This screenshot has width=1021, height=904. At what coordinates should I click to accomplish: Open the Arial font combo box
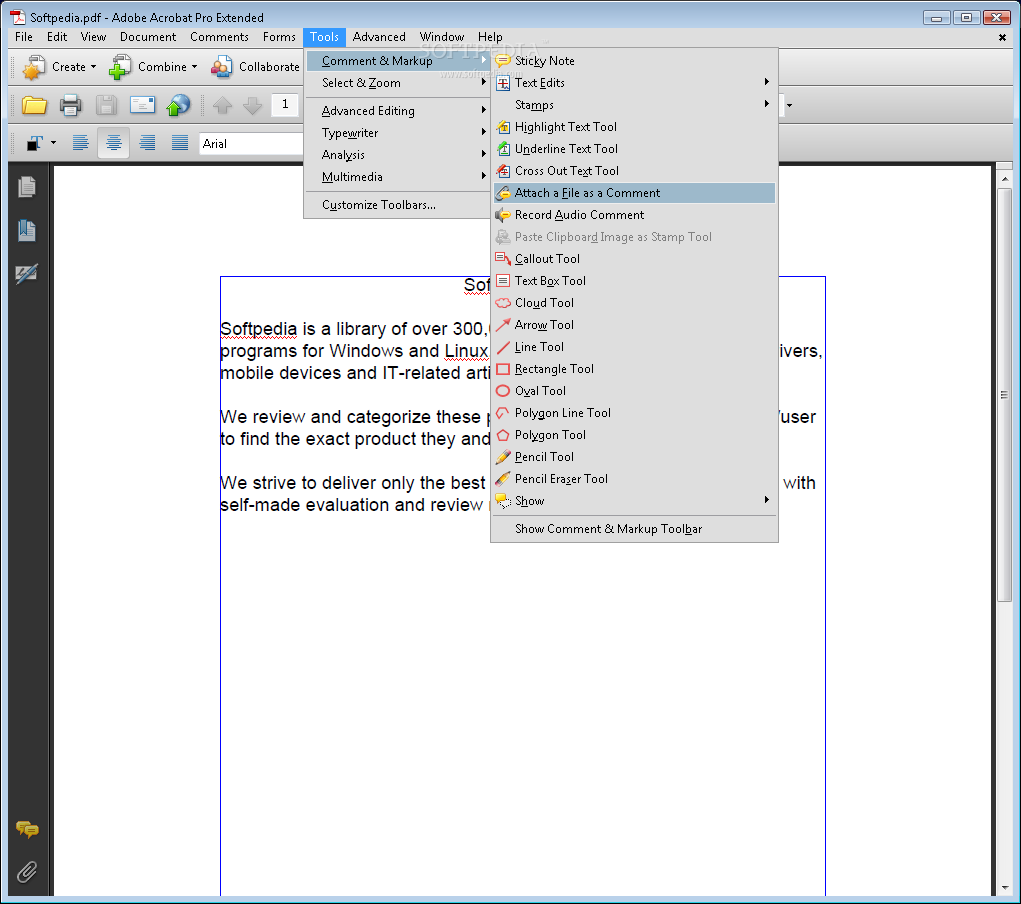251,144
